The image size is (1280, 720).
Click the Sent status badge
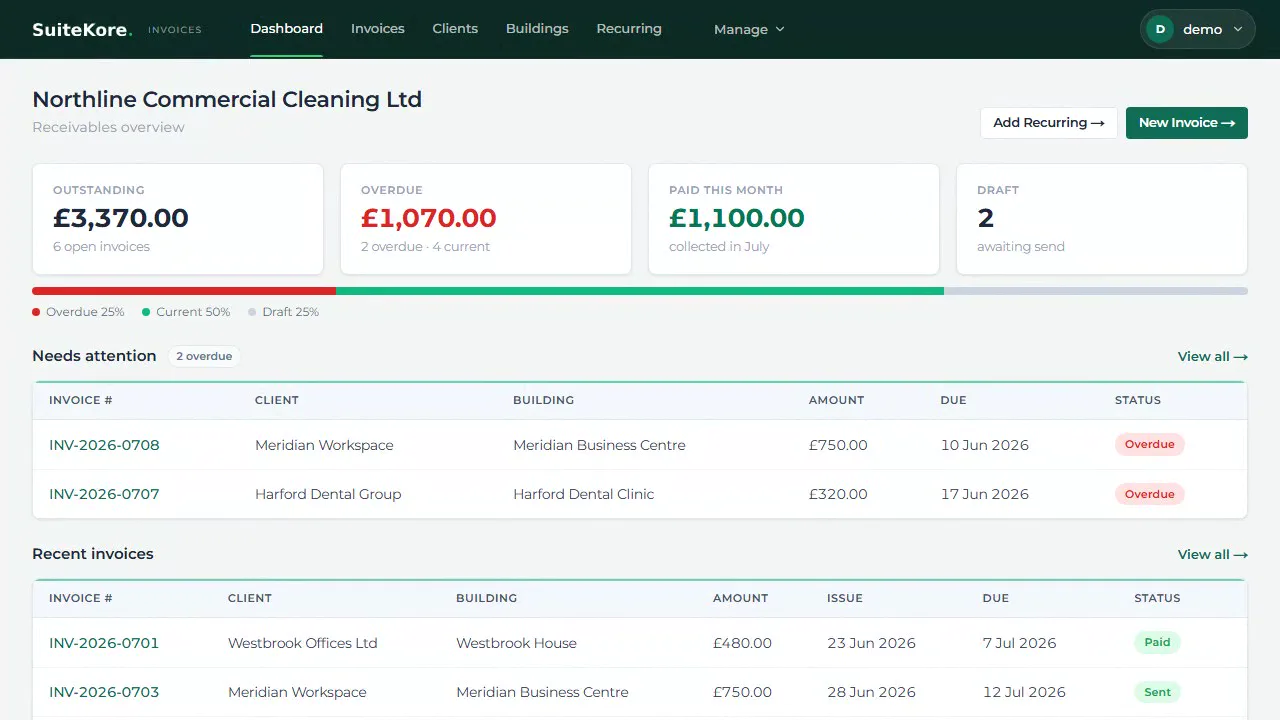1157,692
